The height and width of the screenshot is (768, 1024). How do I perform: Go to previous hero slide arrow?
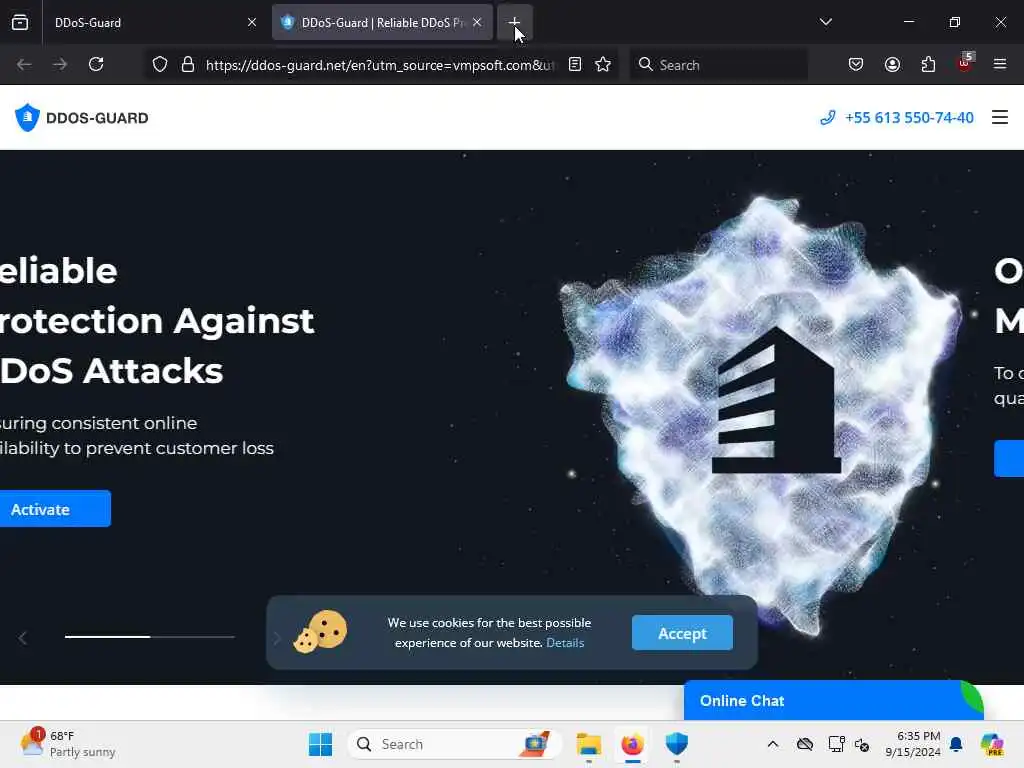tap(23, 638)
